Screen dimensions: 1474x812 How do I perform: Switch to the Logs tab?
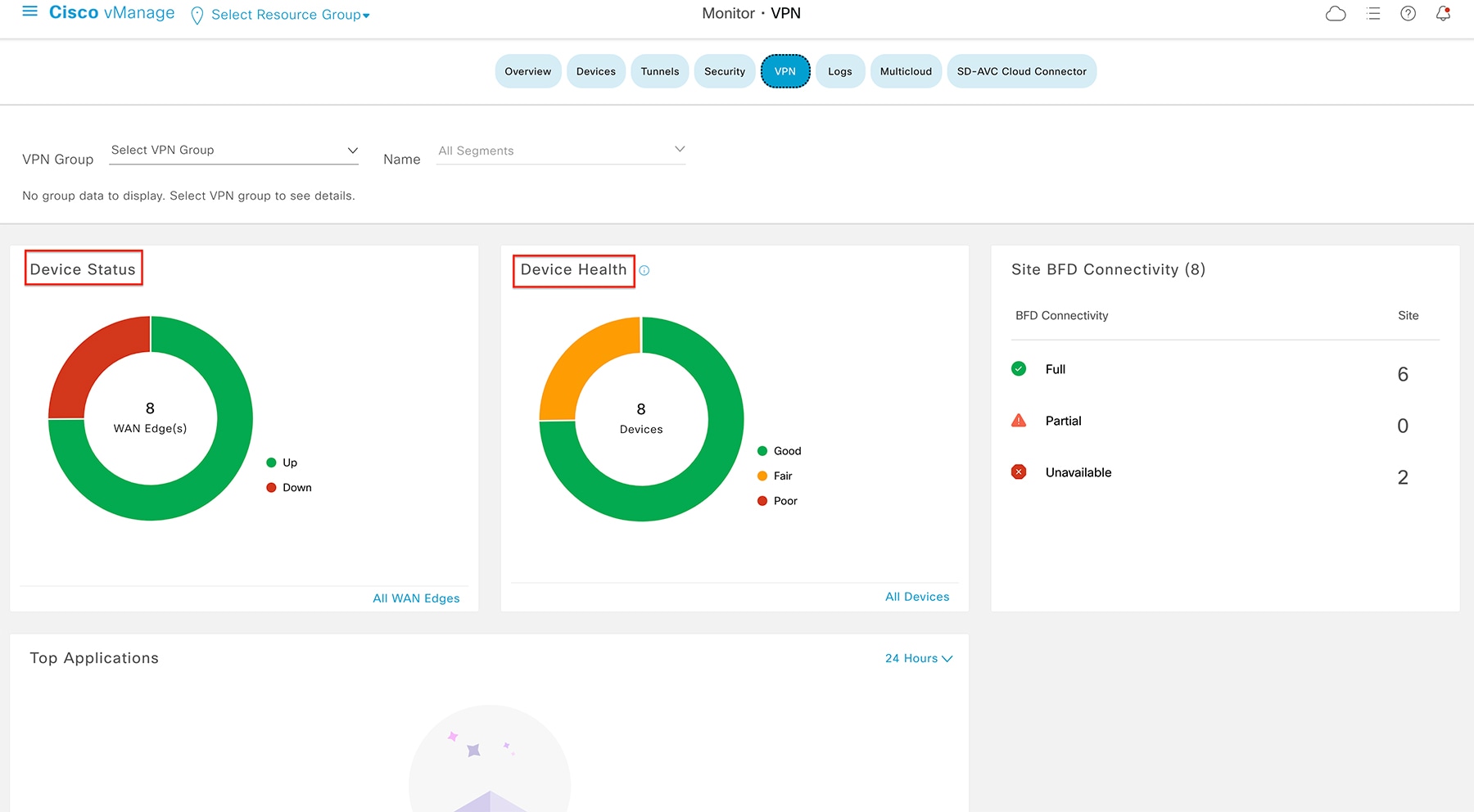coord(840,71)
